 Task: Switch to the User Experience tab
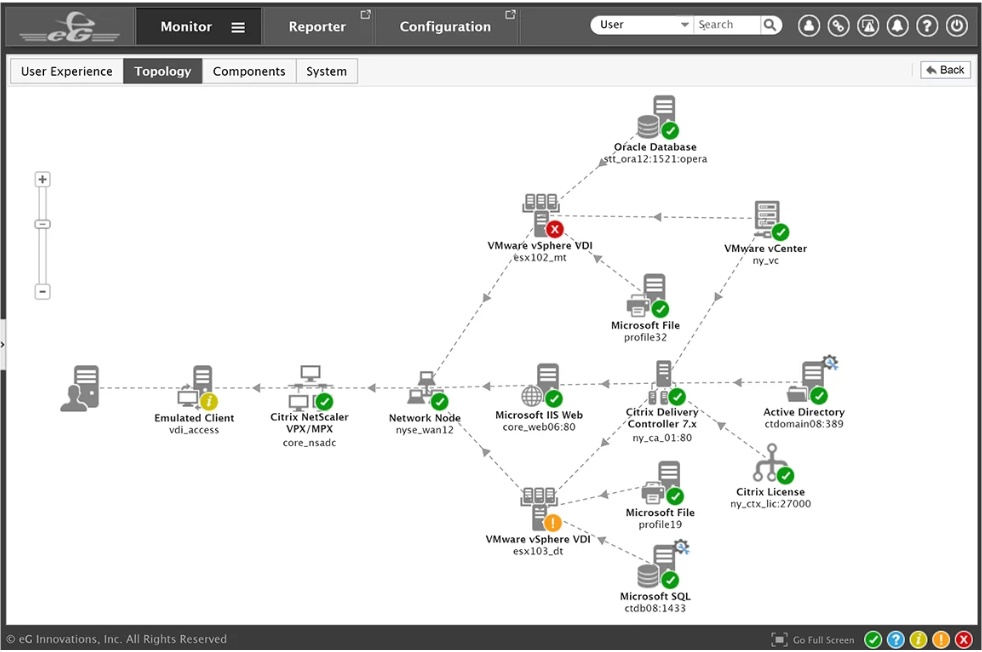(67, 71)
